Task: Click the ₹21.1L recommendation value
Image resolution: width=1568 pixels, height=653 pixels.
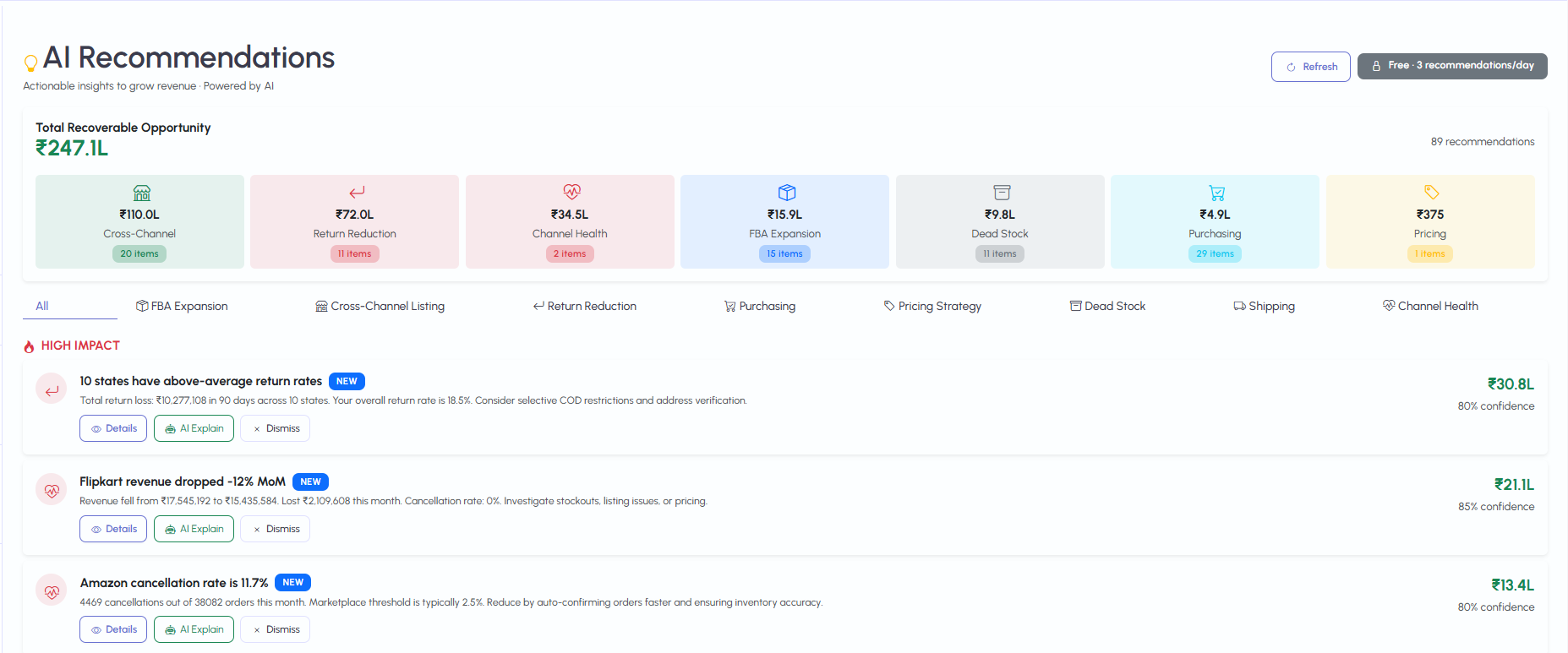Action: pos(1514,485)
